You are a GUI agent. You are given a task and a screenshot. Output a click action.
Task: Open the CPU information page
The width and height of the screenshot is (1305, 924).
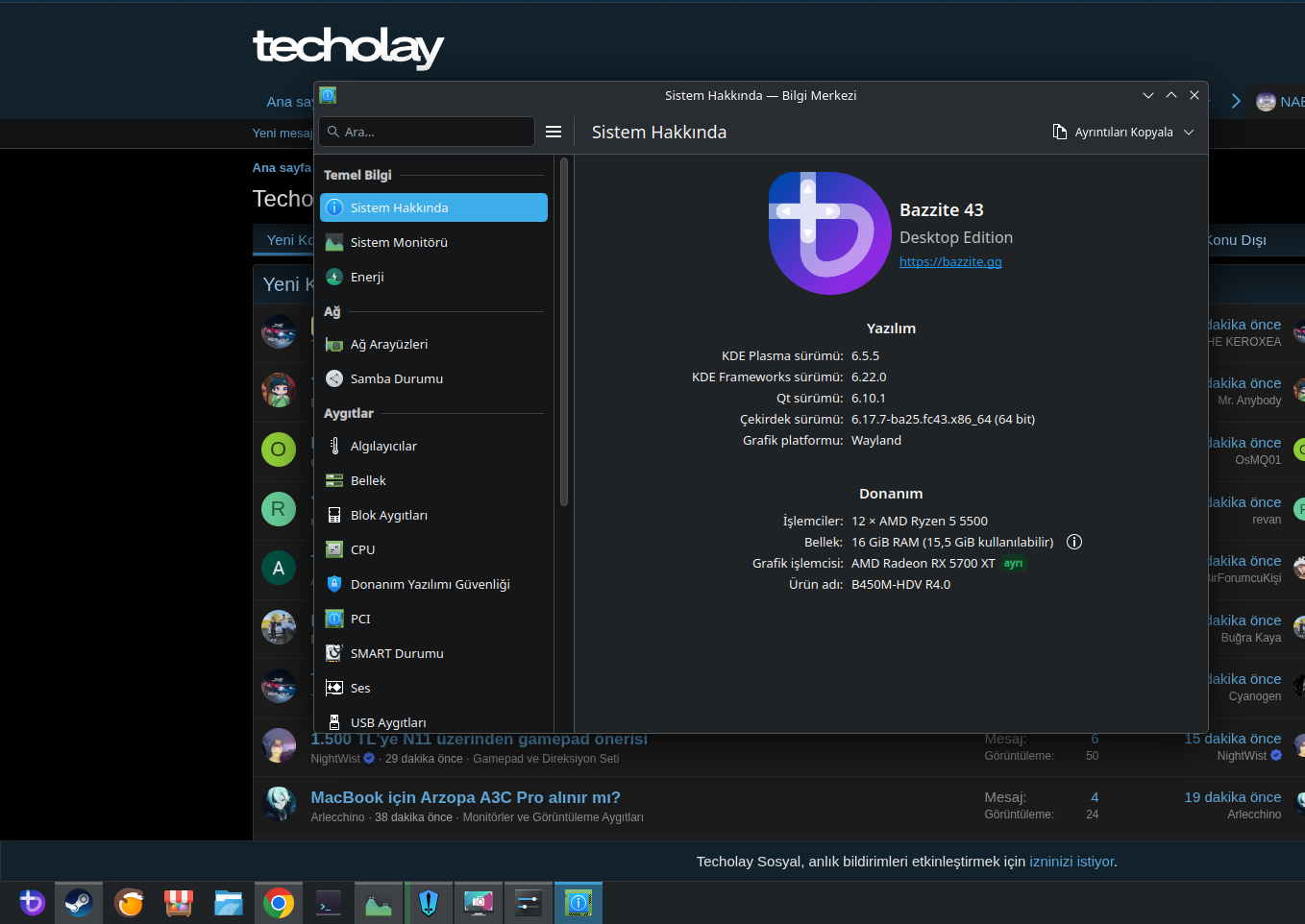(434, 549)
